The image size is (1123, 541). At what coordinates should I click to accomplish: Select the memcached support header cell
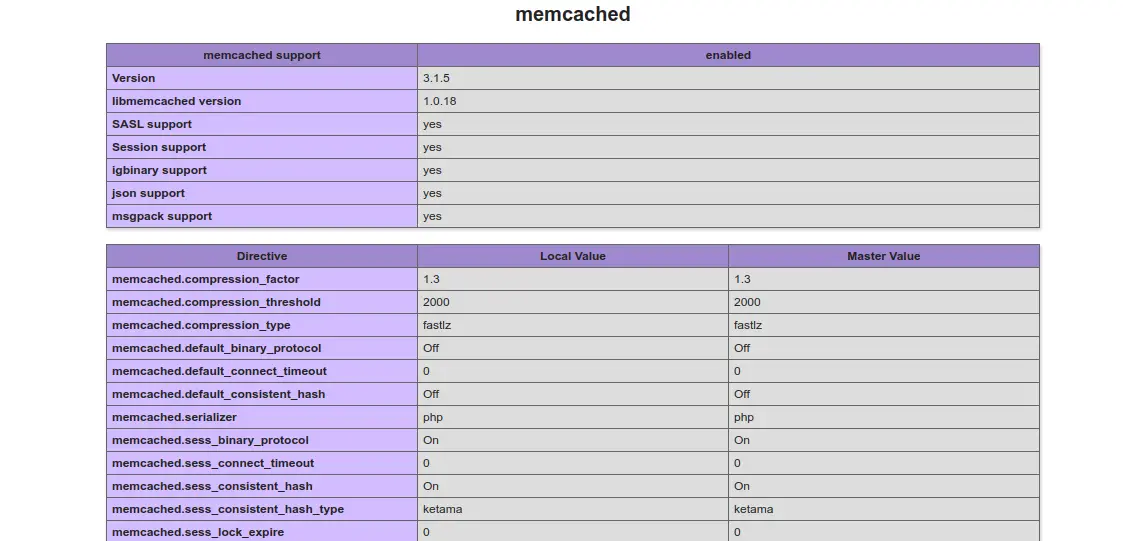pos(262,55)
